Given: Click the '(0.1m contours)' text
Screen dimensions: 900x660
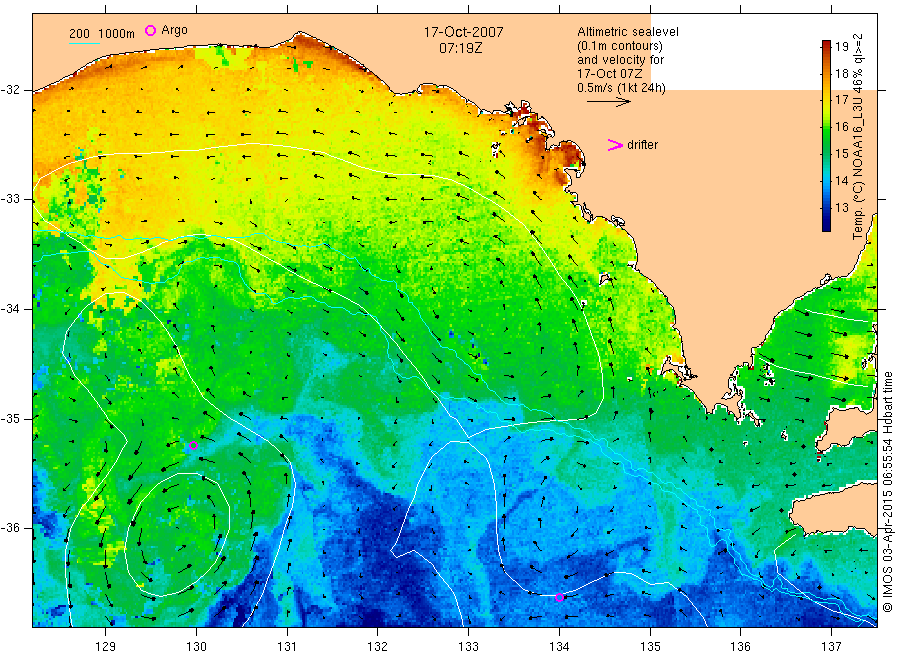Looking at the screenshot, I should [x=619, y=46].
